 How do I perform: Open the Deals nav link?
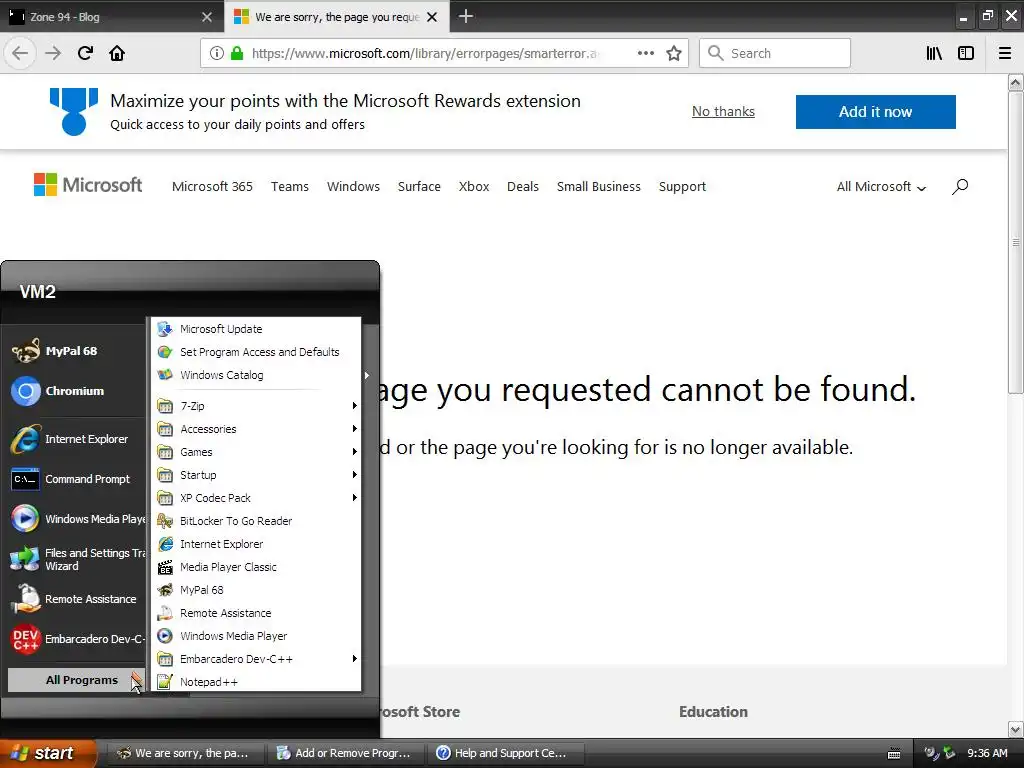tap(522, 187)
